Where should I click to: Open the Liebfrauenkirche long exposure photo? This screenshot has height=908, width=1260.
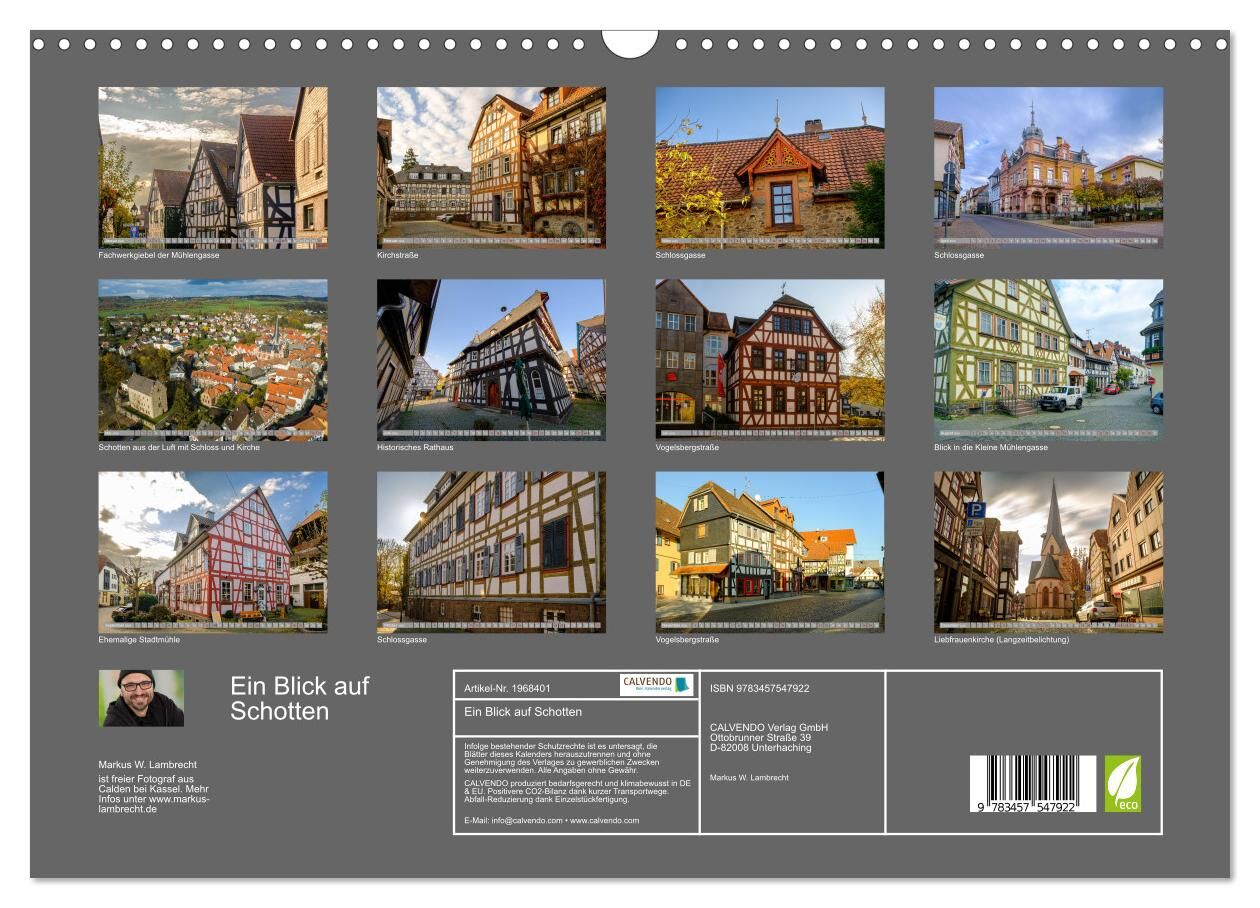pos(1048,552)
